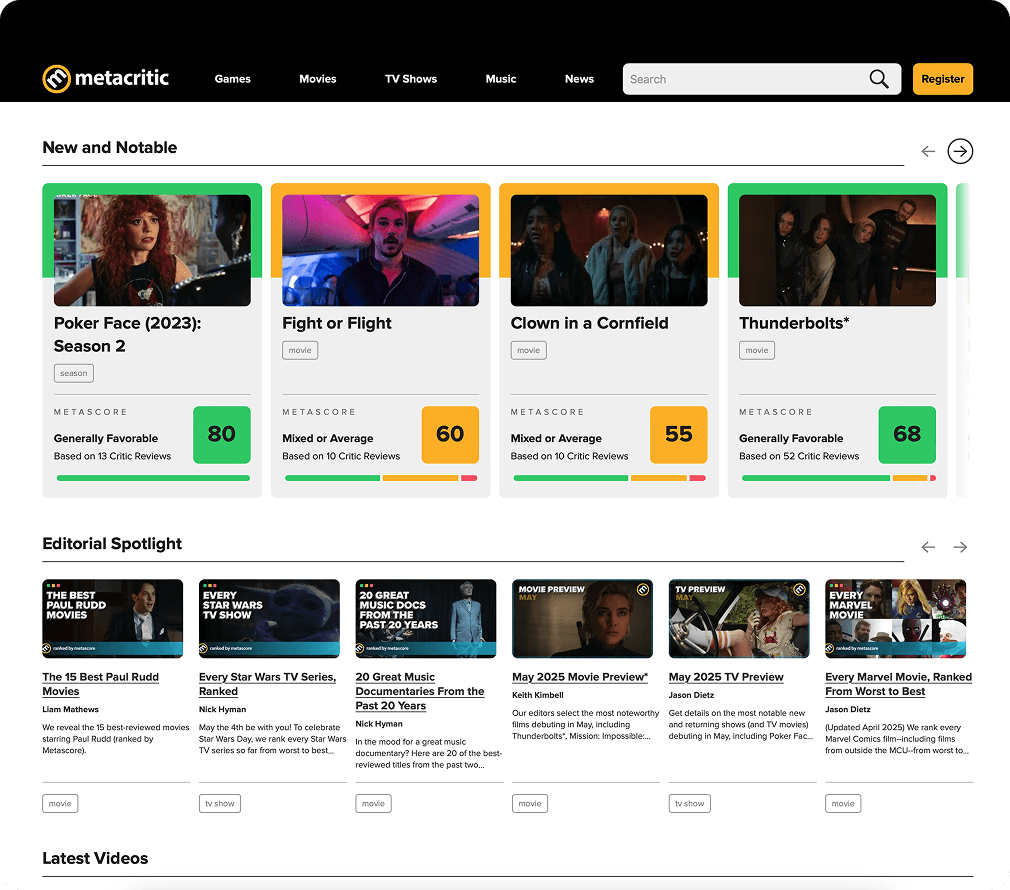The height and width of the screenshot is (890, 1010).
Task: Click Fight or Flight review distribution bar
Action: coord(381,478)
